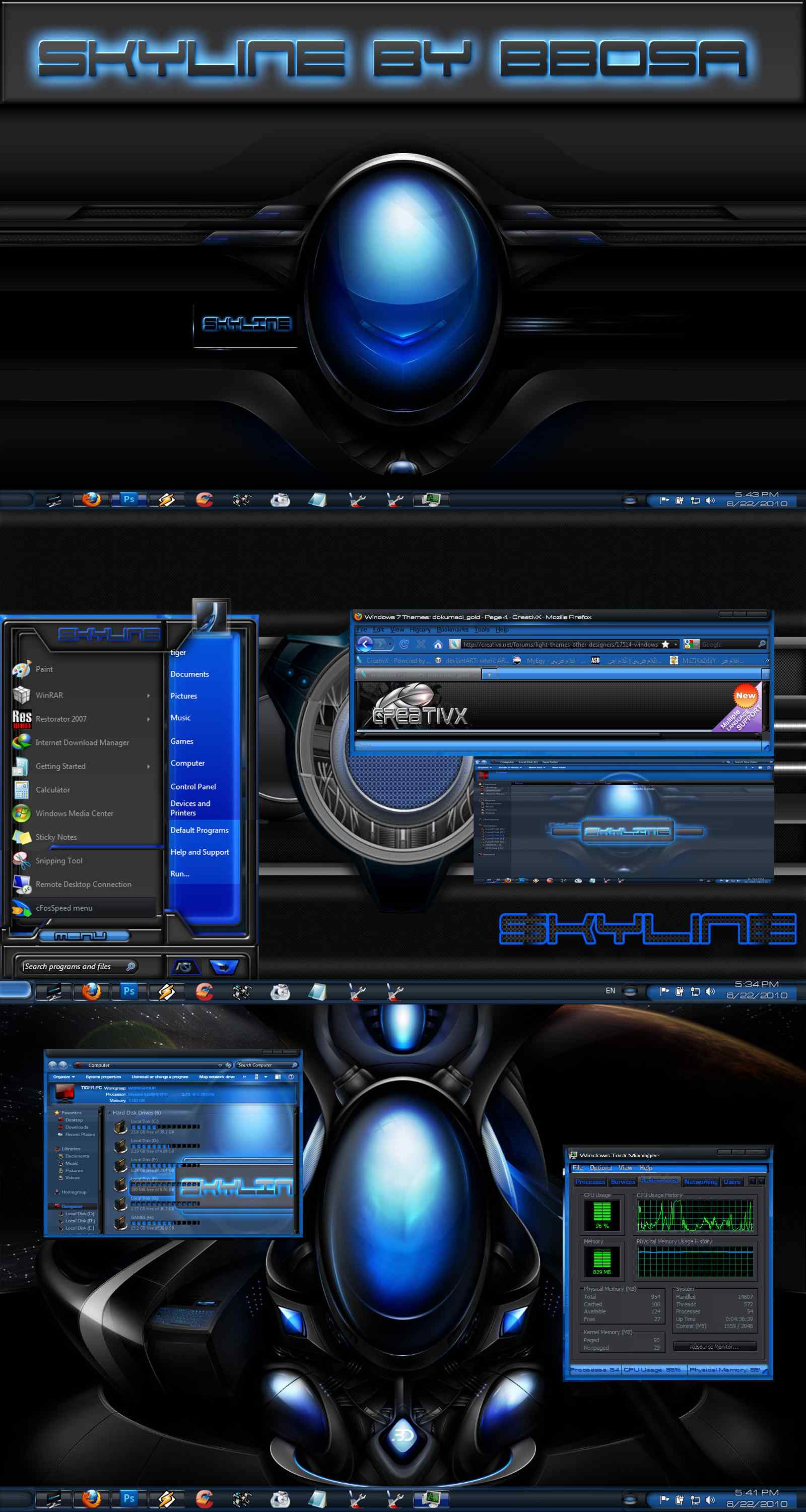Click EN language indicator on the taskbar
The height and width of the screenshot is (1512, 806).
610,991
